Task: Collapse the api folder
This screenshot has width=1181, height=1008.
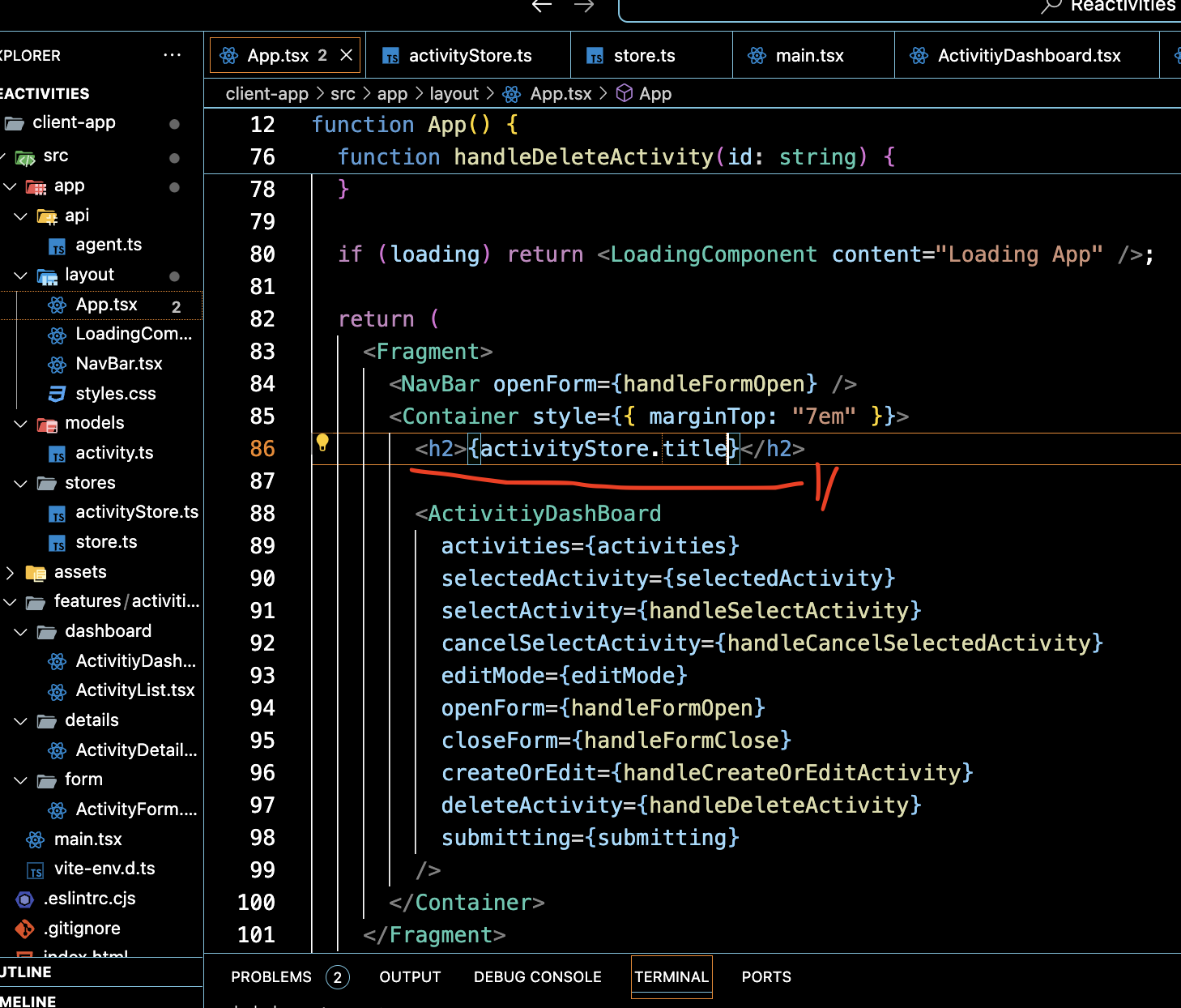Action: pos(21,216)
